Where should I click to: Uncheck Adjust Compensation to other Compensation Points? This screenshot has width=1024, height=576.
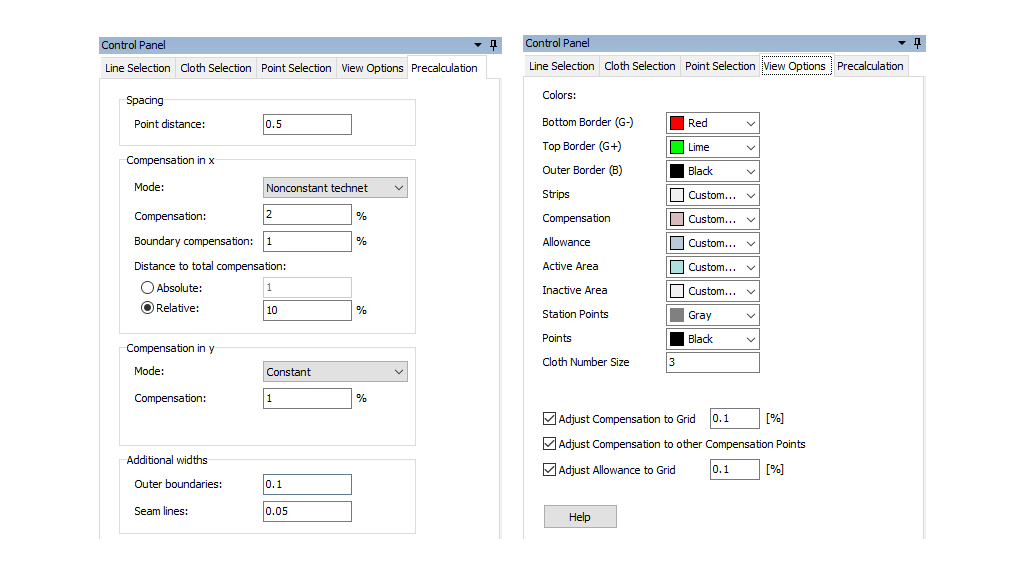coord(549,444)
